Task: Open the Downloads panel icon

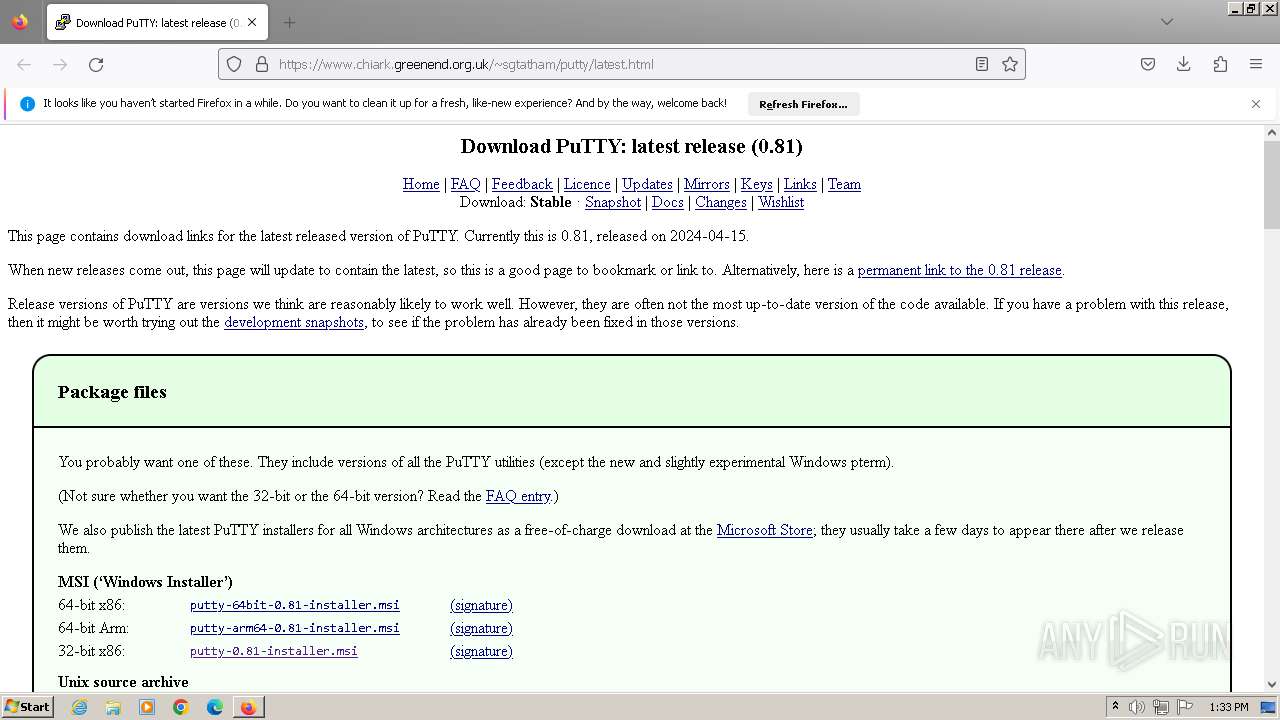Action: 1184,64
